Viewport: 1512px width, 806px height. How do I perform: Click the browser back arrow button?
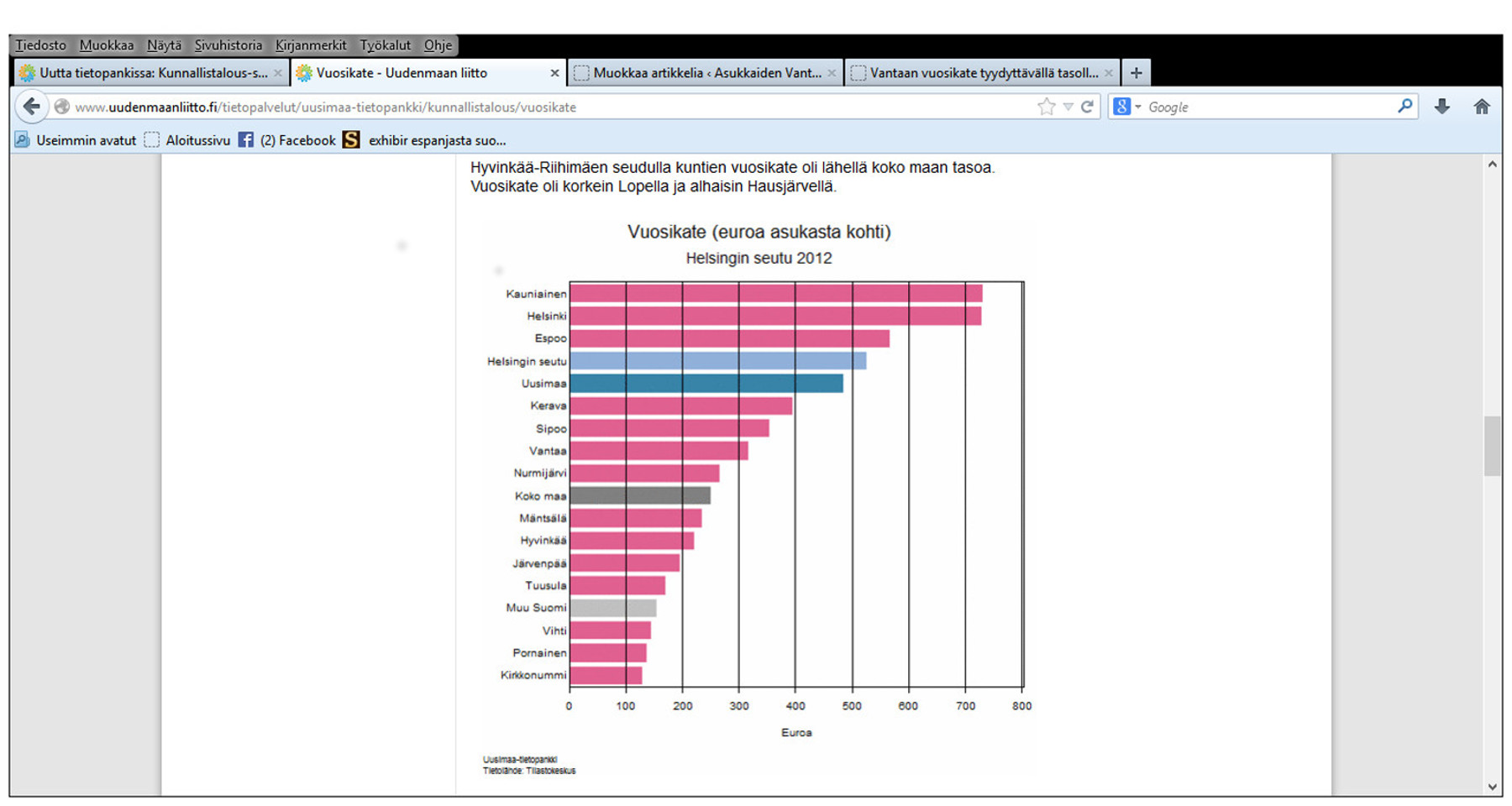pos(31,107)
